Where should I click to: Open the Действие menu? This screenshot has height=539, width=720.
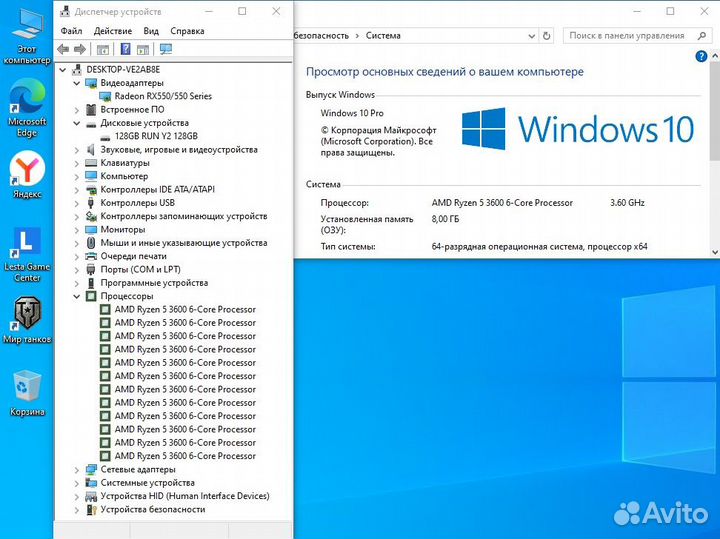point(113,31)
